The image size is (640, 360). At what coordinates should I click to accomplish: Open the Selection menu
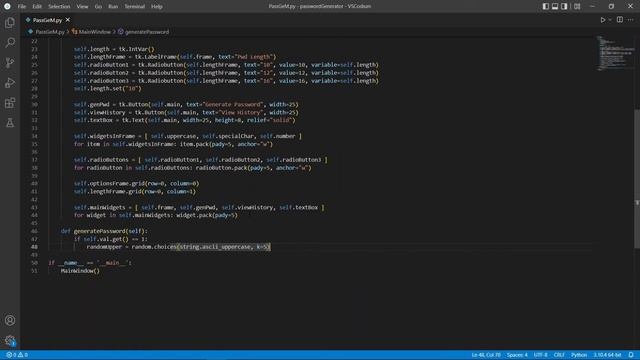click(59, 7)
